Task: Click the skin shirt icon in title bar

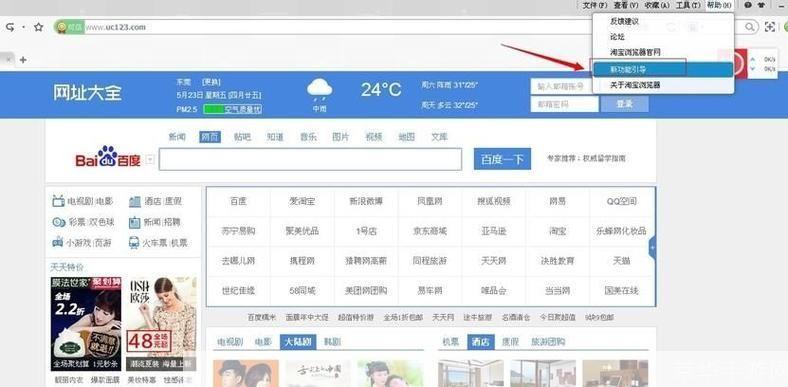Action: (762, 5)
